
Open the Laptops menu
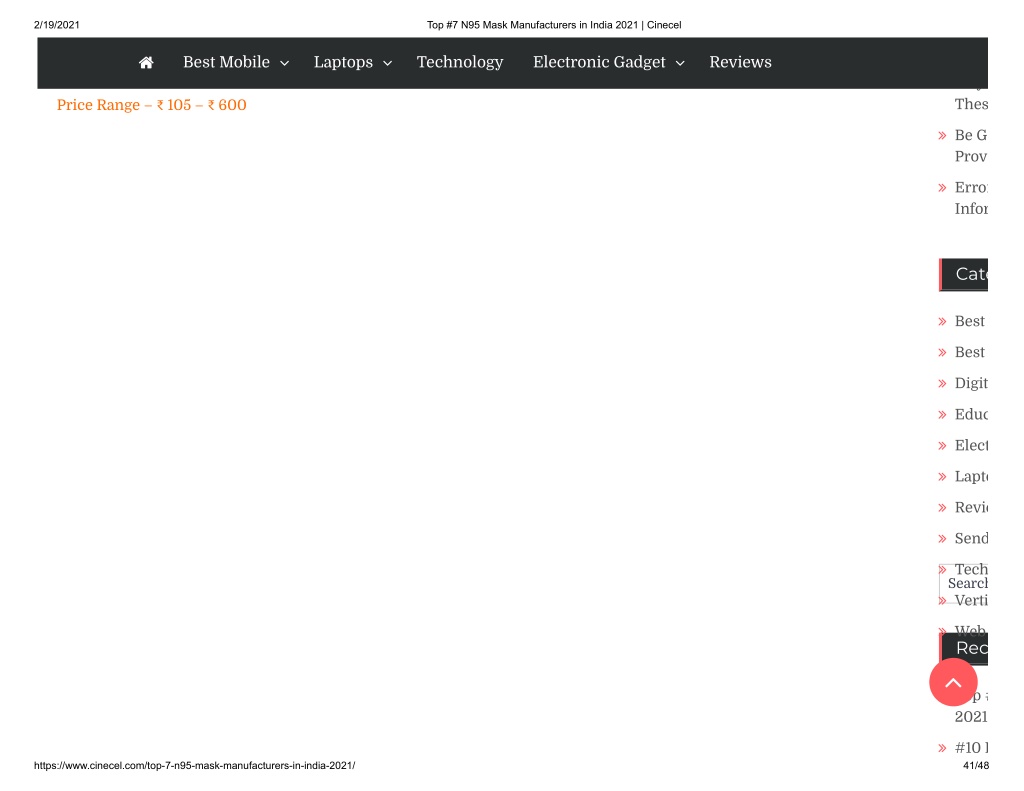[x=343, y=62]
